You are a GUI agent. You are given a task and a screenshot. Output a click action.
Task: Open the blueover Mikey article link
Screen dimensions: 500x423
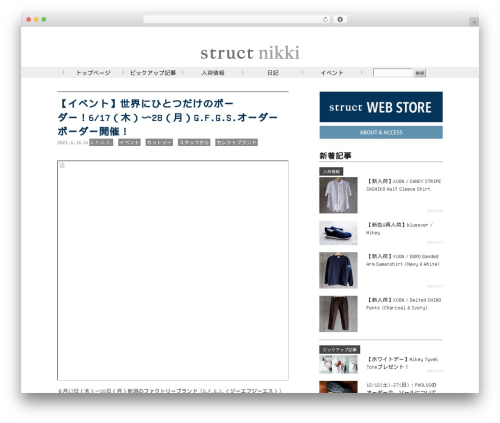[399, 229]
